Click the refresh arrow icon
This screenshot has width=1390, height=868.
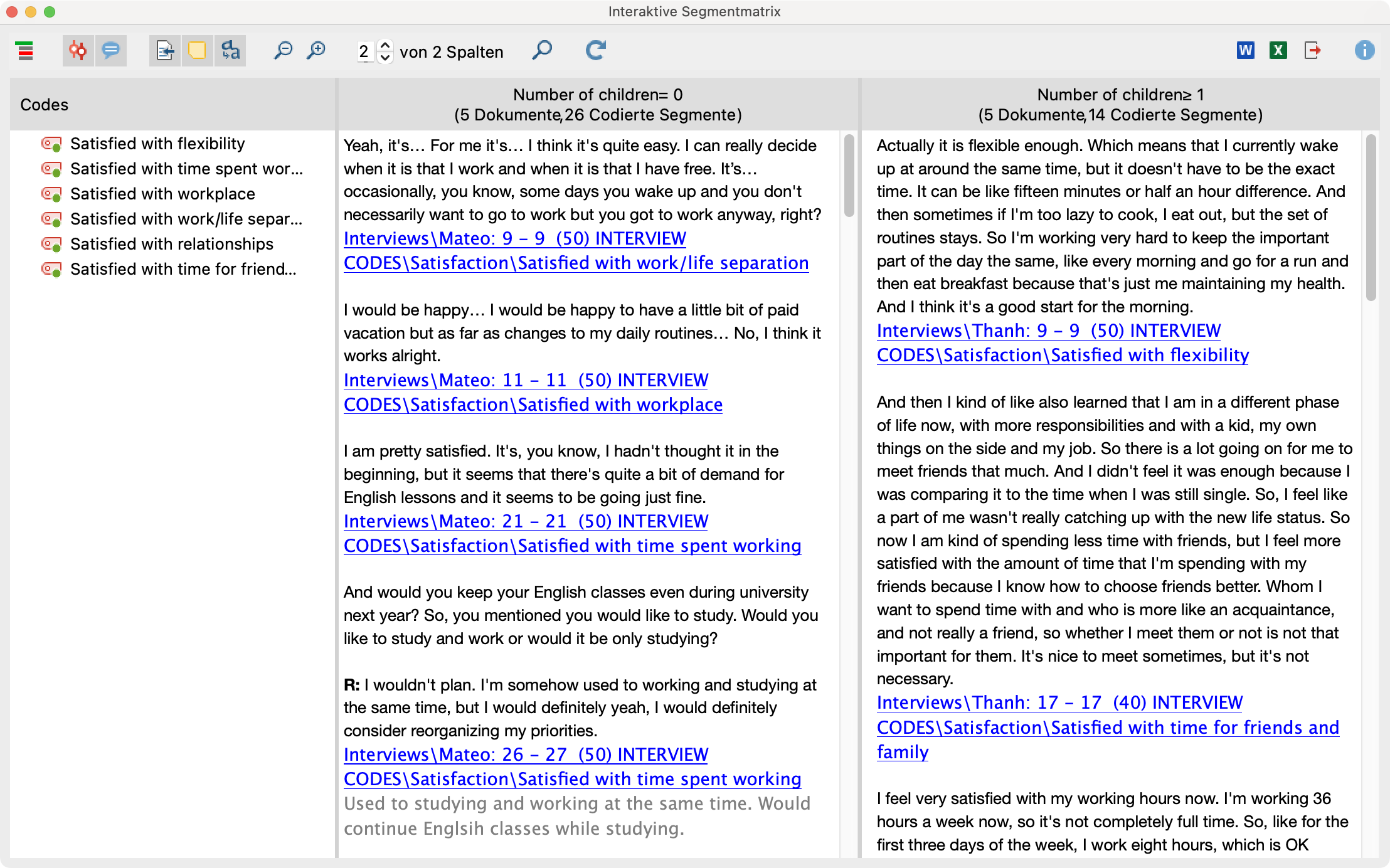(595, 51)
